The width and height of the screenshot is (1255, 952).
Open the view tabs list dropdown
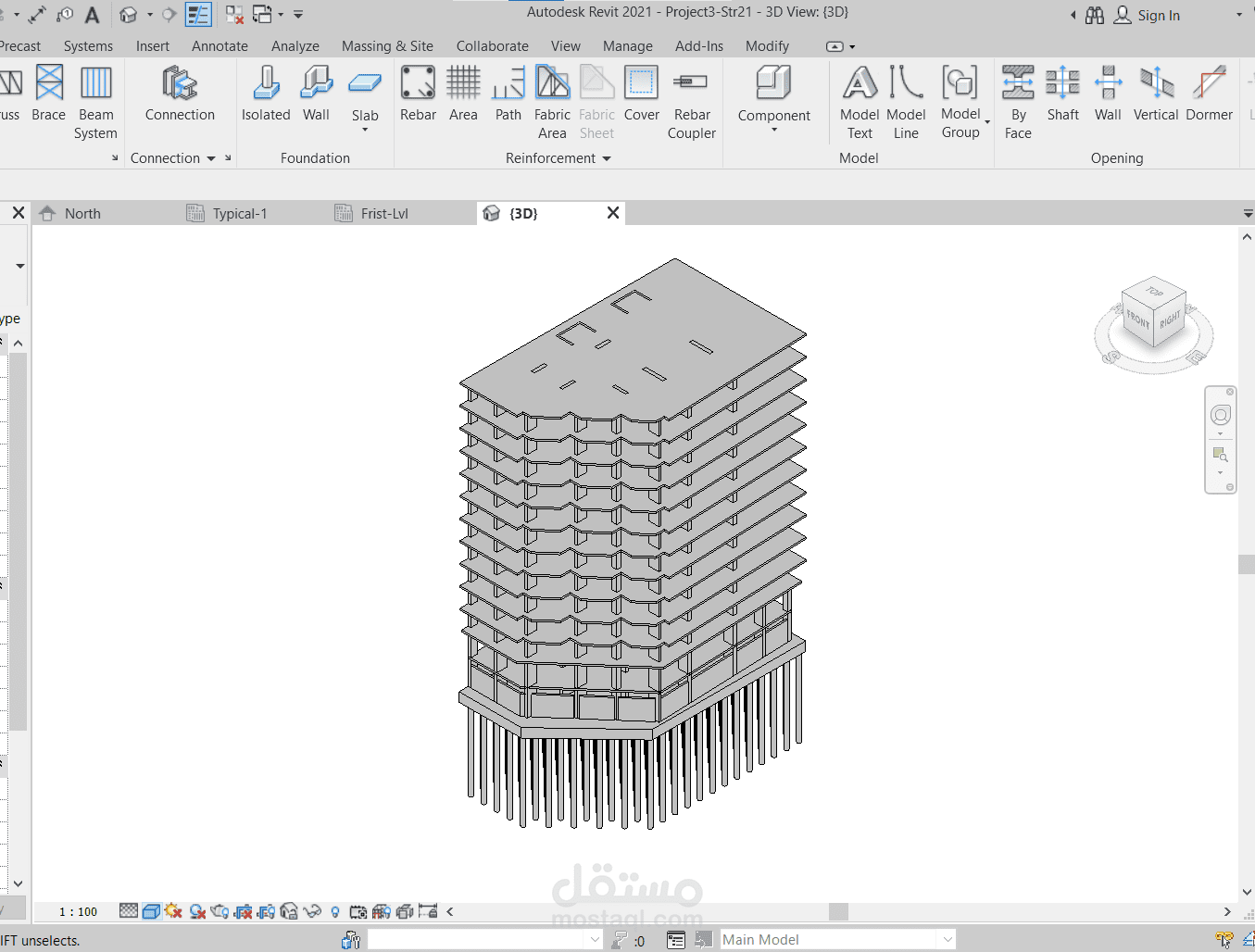(1248, 214)
